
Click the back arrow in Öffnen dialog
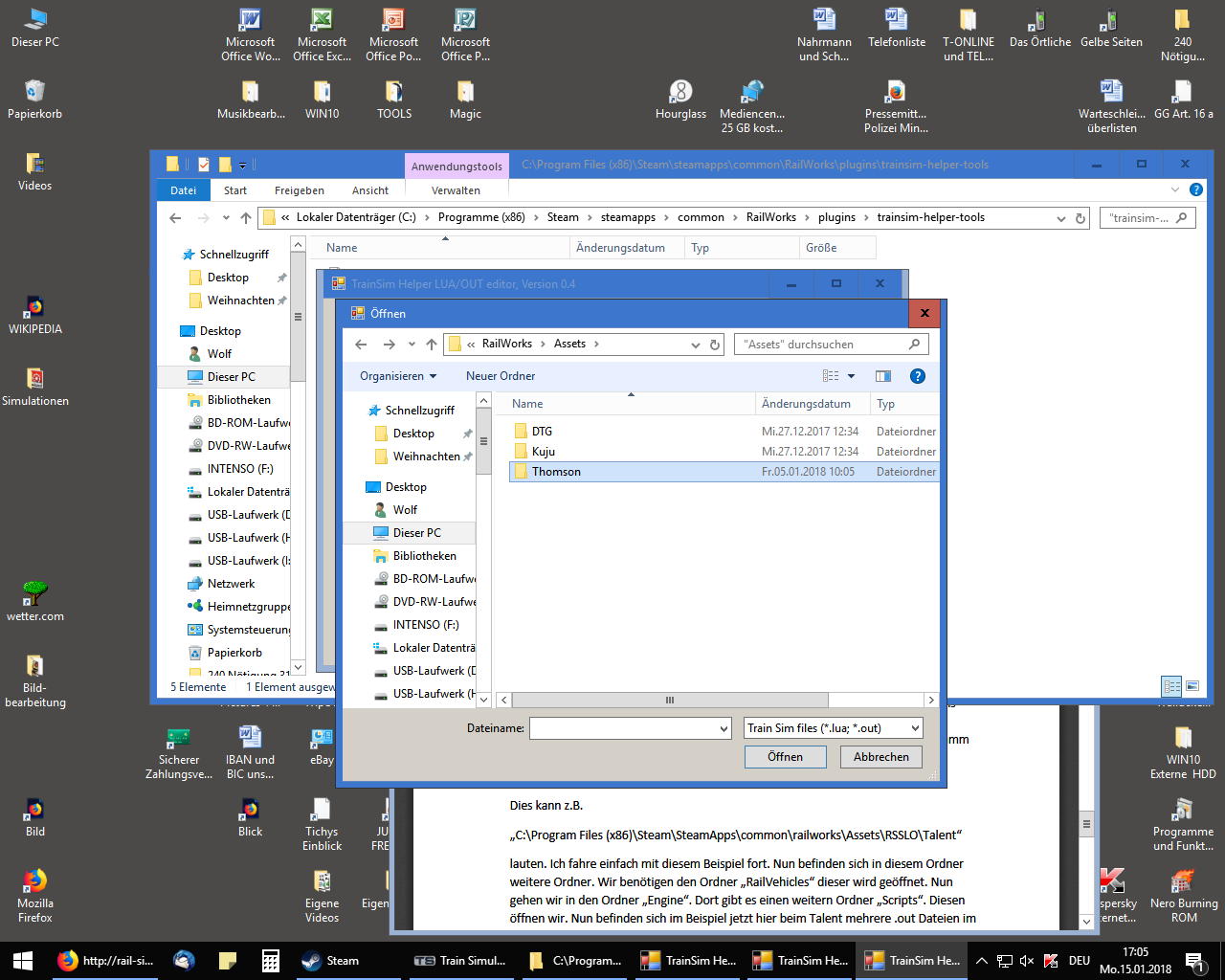361,345
